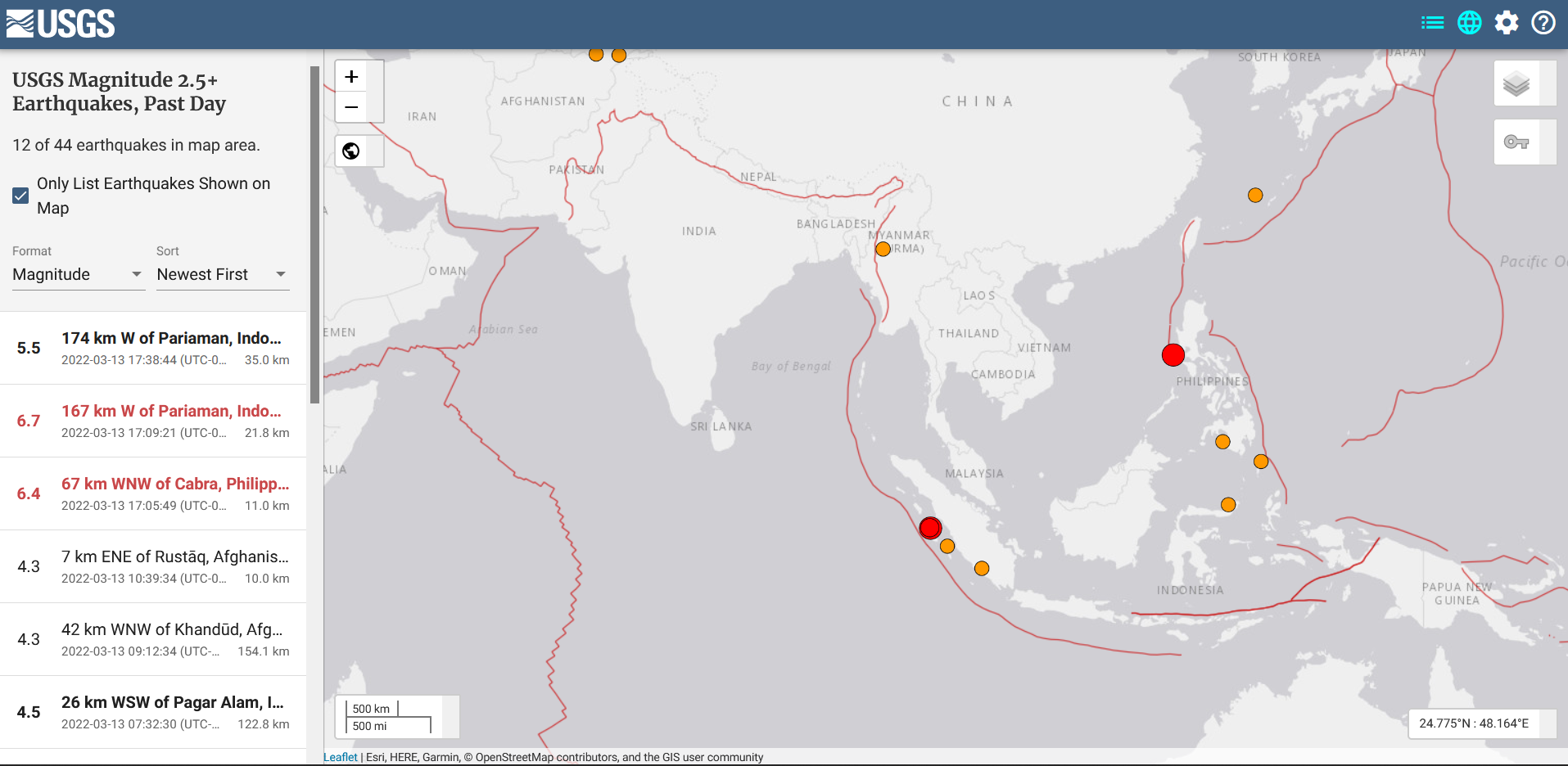
Task: Select the 4.3 WNW of Khandūd entry
Action: (x=153, y=639)
